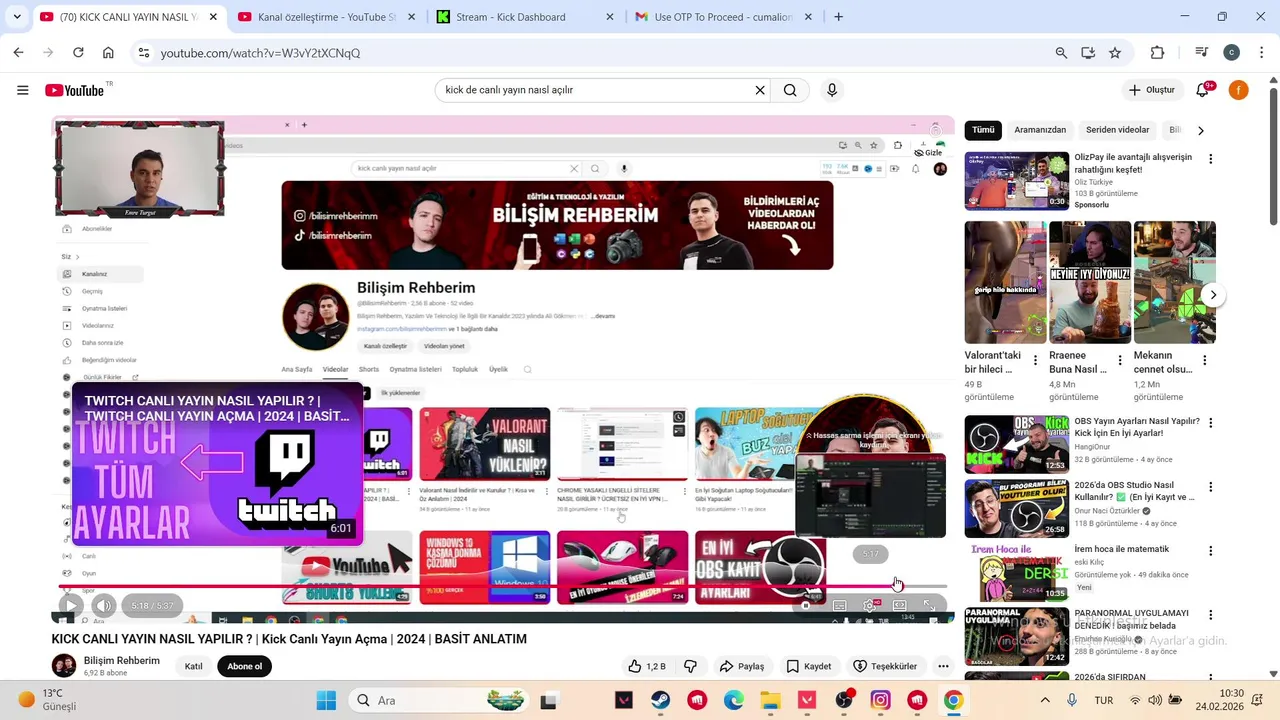
Task: Open File Explorer from the taskbar
Action: tap(770, 701)
